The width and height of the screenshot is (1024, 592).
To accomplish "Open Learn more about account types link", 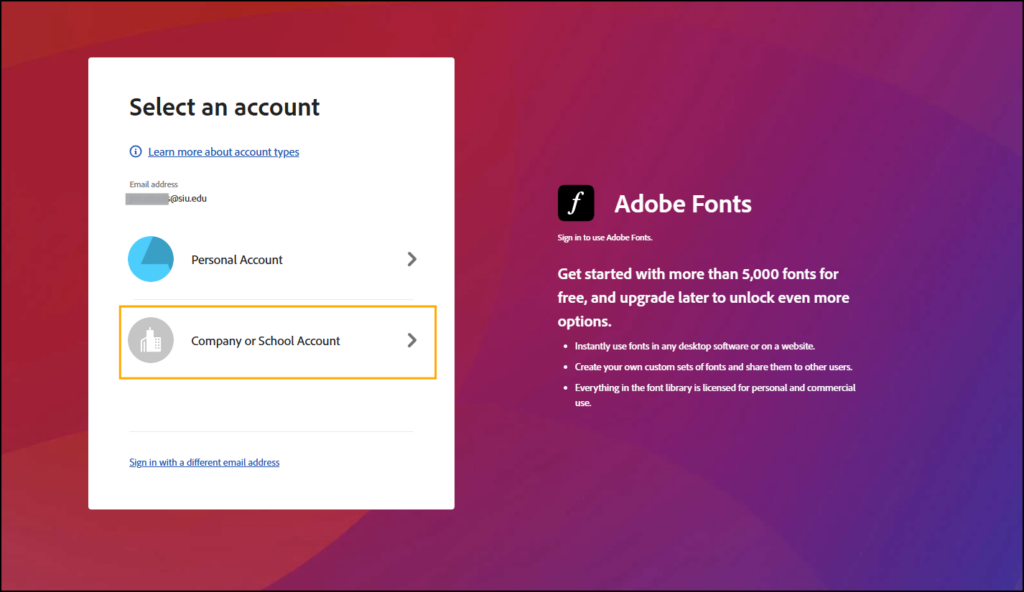I will coord(223,152).
